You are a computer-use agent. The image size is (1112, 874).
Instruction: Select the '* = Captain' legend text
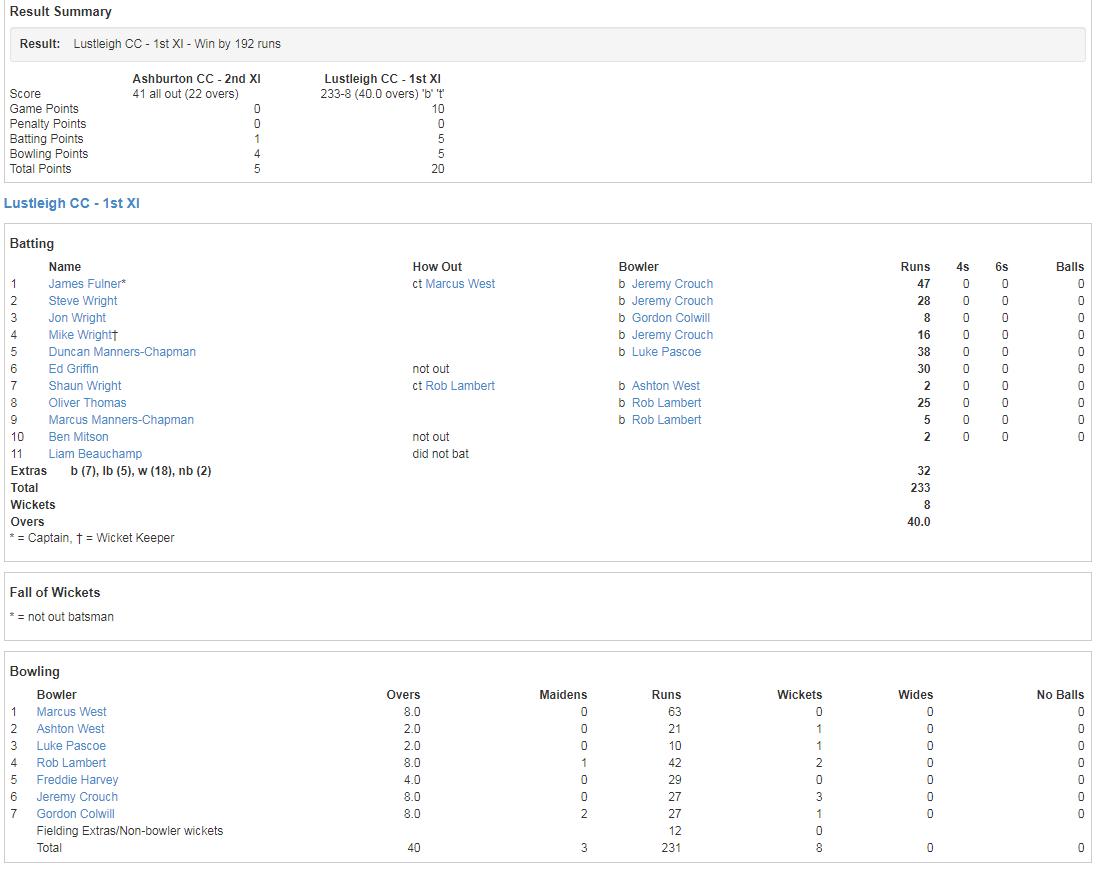click(x=39, y=538)
